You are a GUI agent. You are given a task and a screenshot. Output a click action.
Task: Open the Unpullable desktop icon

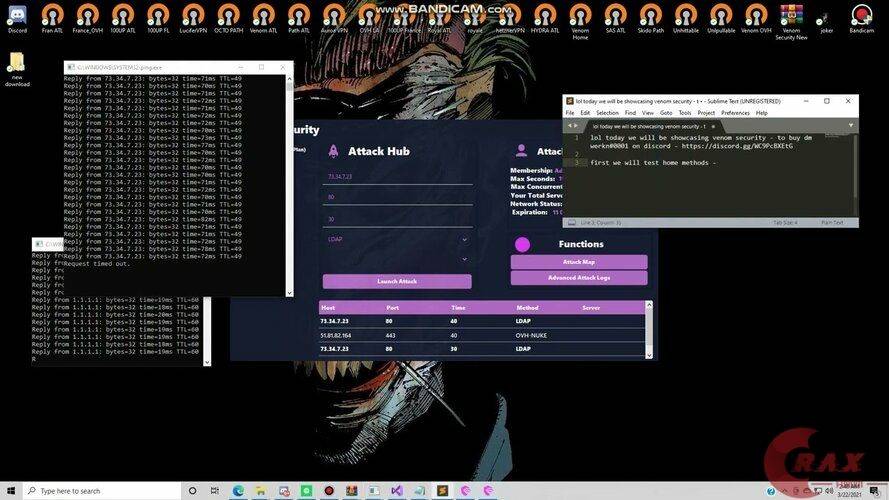click(721, 19)
